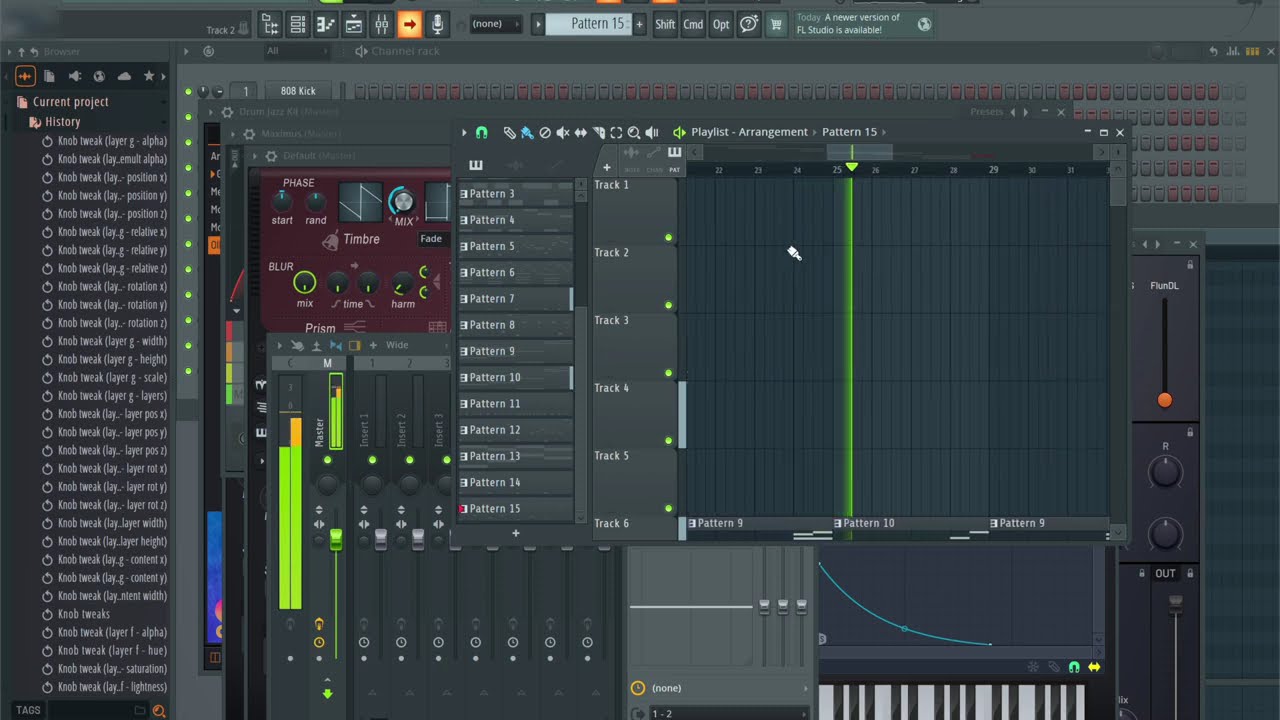Open the shopping cart content library icon

point(776,24)
